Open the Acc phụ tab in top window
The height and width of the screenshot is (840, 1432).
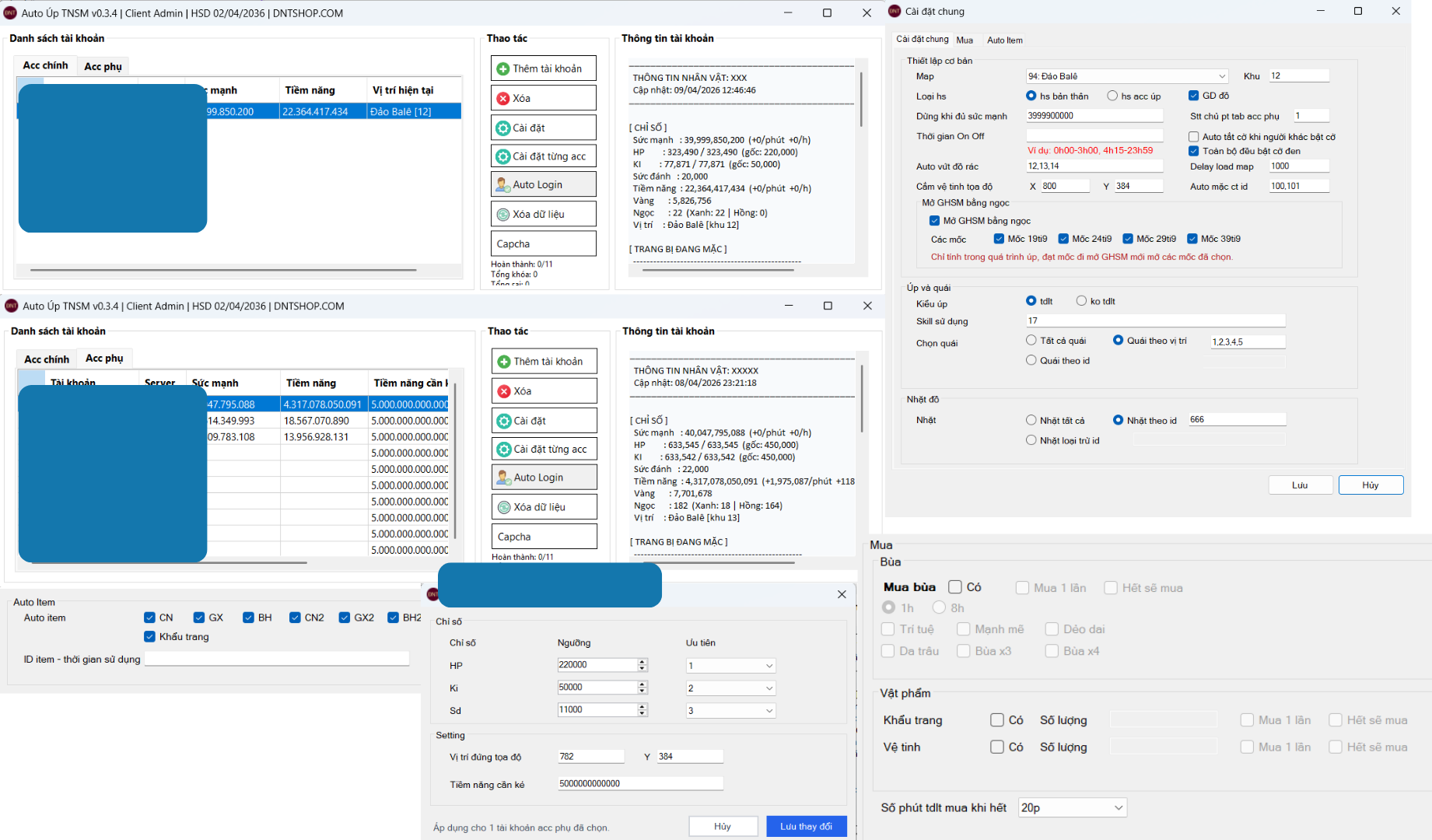pyautogui.click(x=103, y=66)
